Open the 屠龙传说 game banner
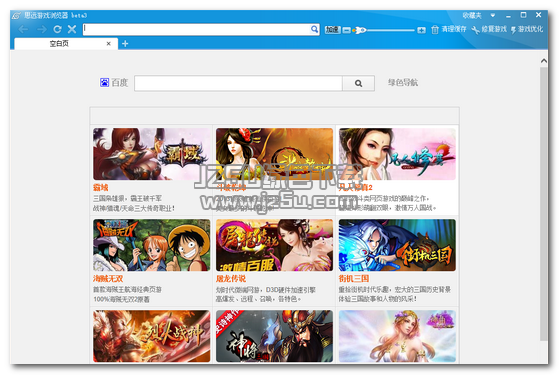 274,245
